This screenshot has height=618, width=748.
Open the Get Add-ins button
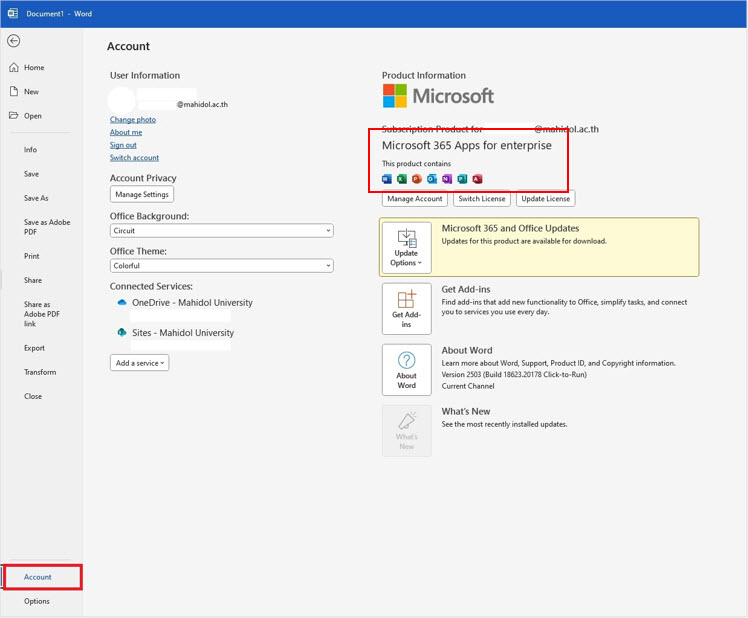[407, 308]
